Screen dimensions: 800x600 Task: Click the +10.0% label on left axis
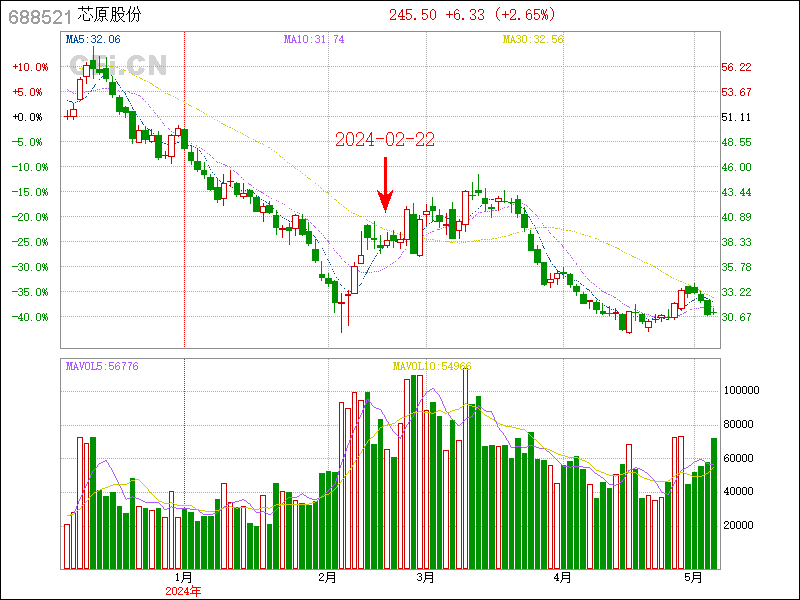[29, 67]
